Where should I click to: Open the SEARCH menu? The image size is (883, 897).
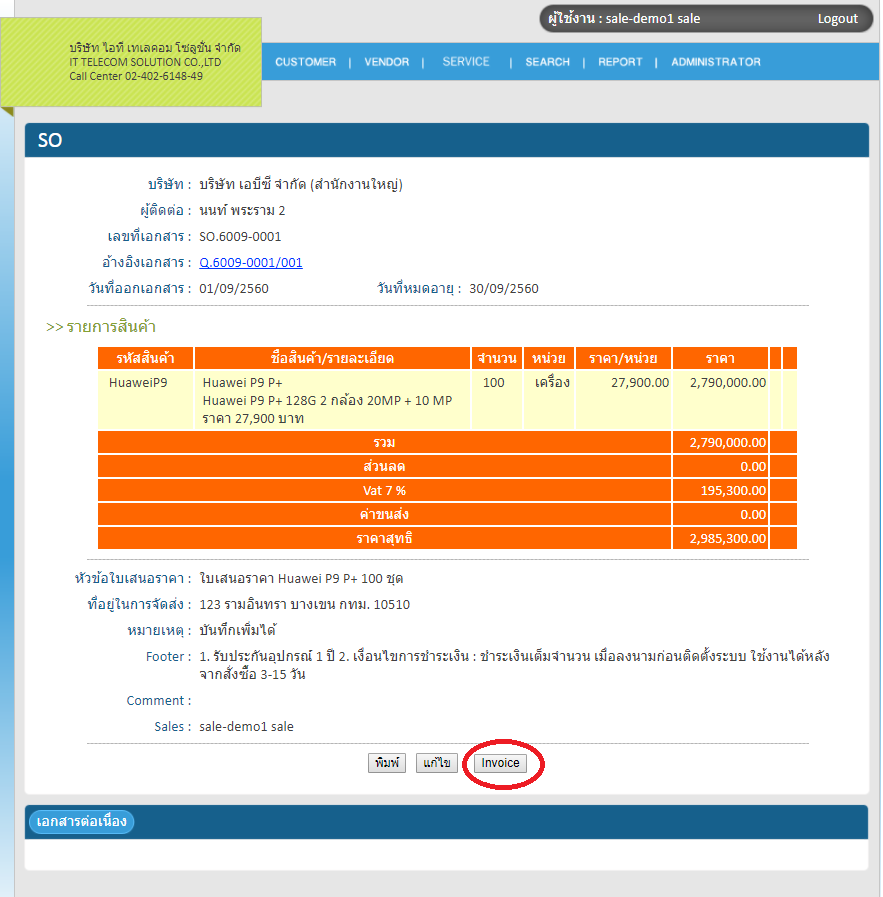tap(547, 62)
